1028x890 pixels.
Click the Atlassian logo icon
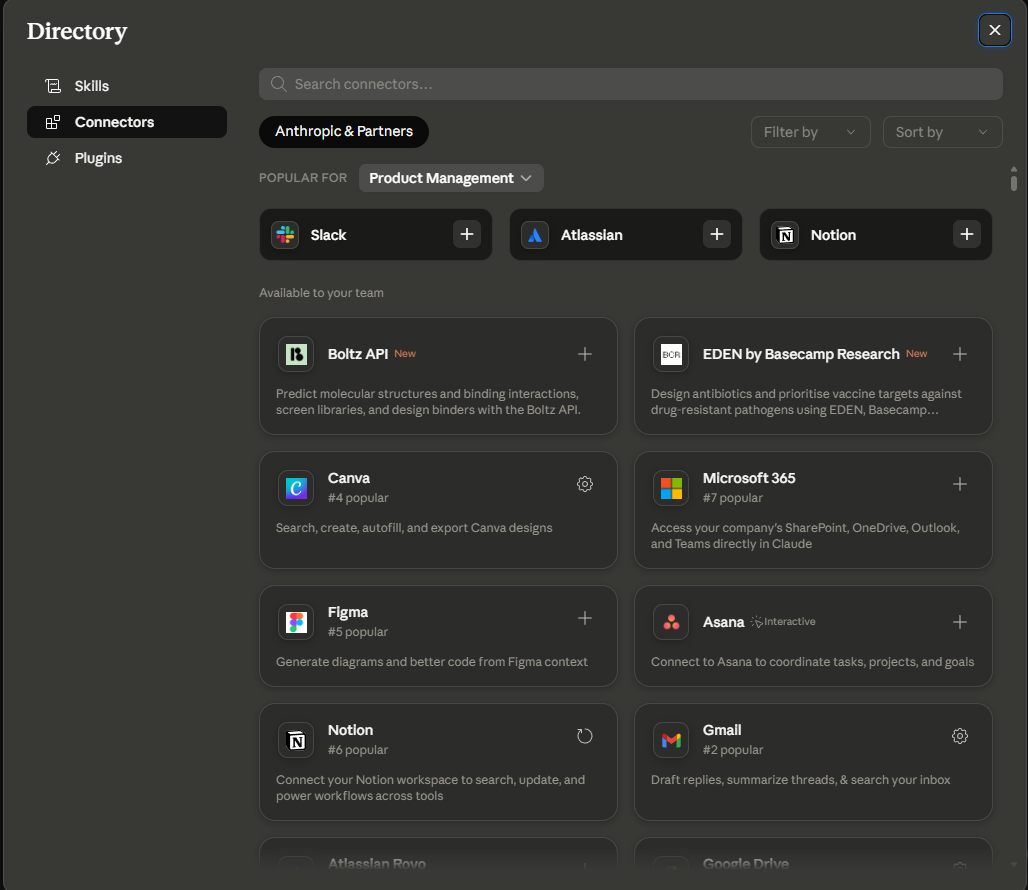point(535,235)
